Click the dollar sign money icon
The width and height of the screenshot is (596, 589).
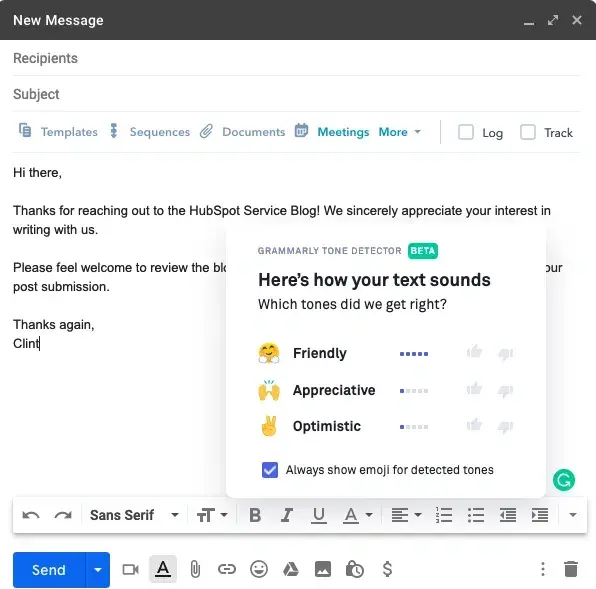point(387,569)
